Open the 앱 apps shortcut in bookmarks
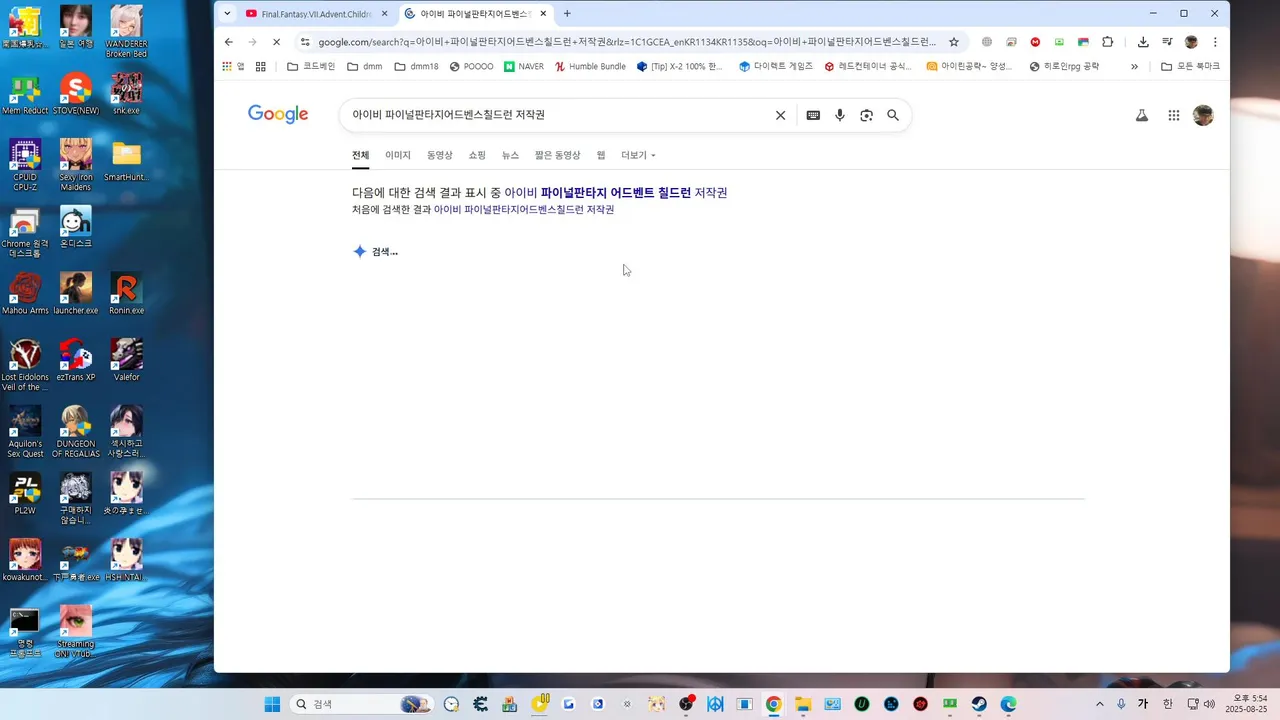The height and width of the screenshot is (720, 1280). point(233,67)
